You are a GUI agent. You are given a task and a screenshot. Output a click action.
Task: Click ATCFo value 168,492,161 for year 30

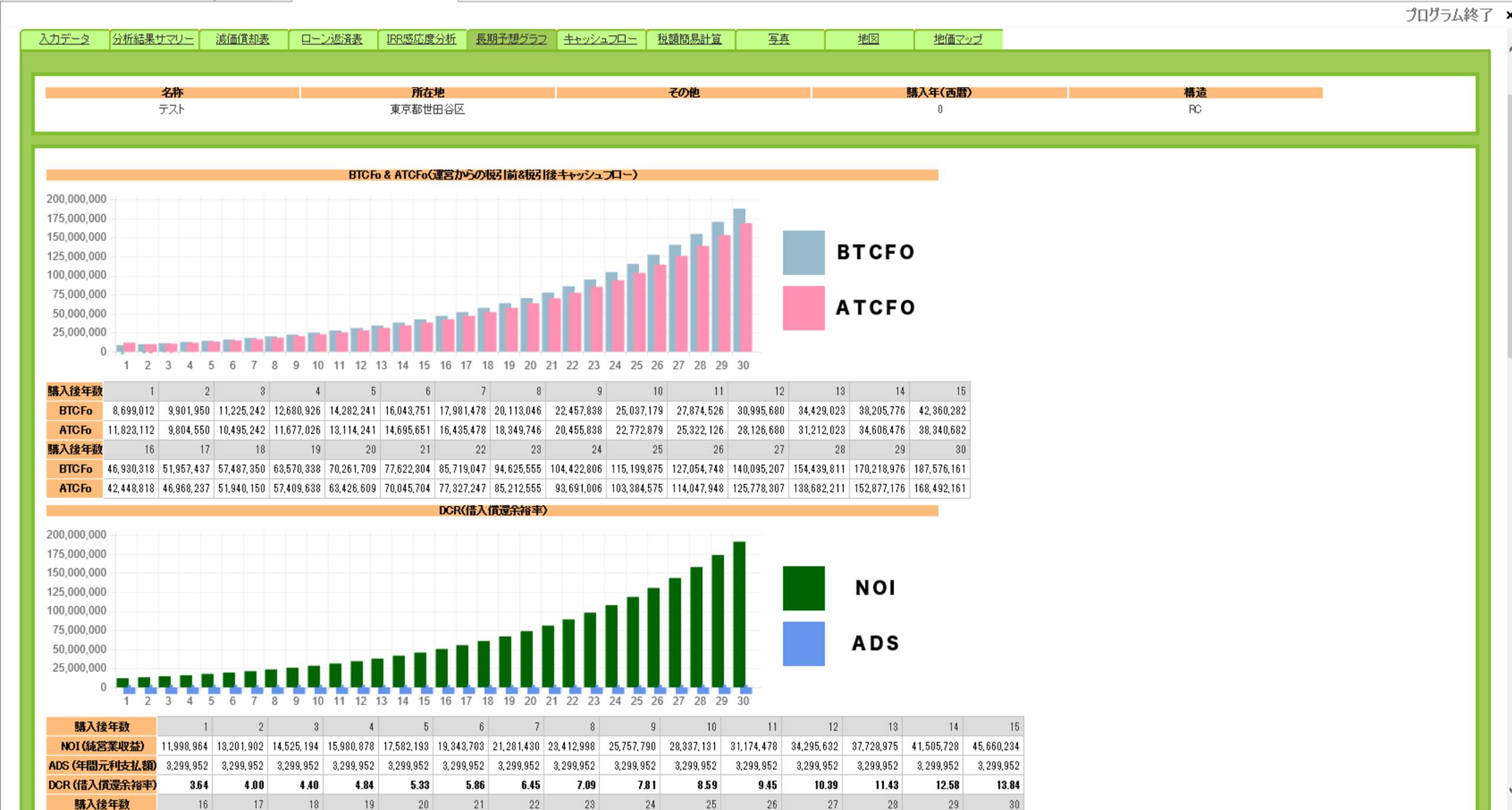coord(940,488)
